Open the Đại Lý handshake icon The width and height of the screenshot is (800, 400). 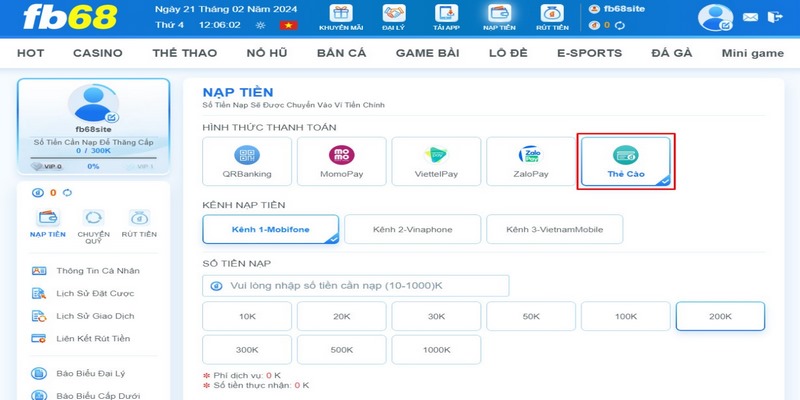[394, 14]
